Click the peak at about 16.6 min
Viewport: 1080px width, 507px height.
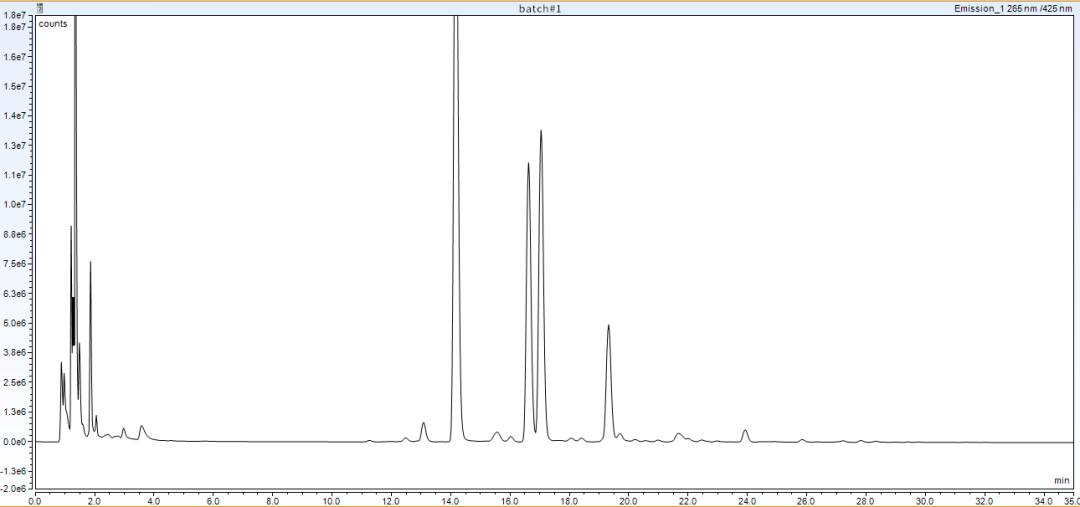tap(528, 165)
